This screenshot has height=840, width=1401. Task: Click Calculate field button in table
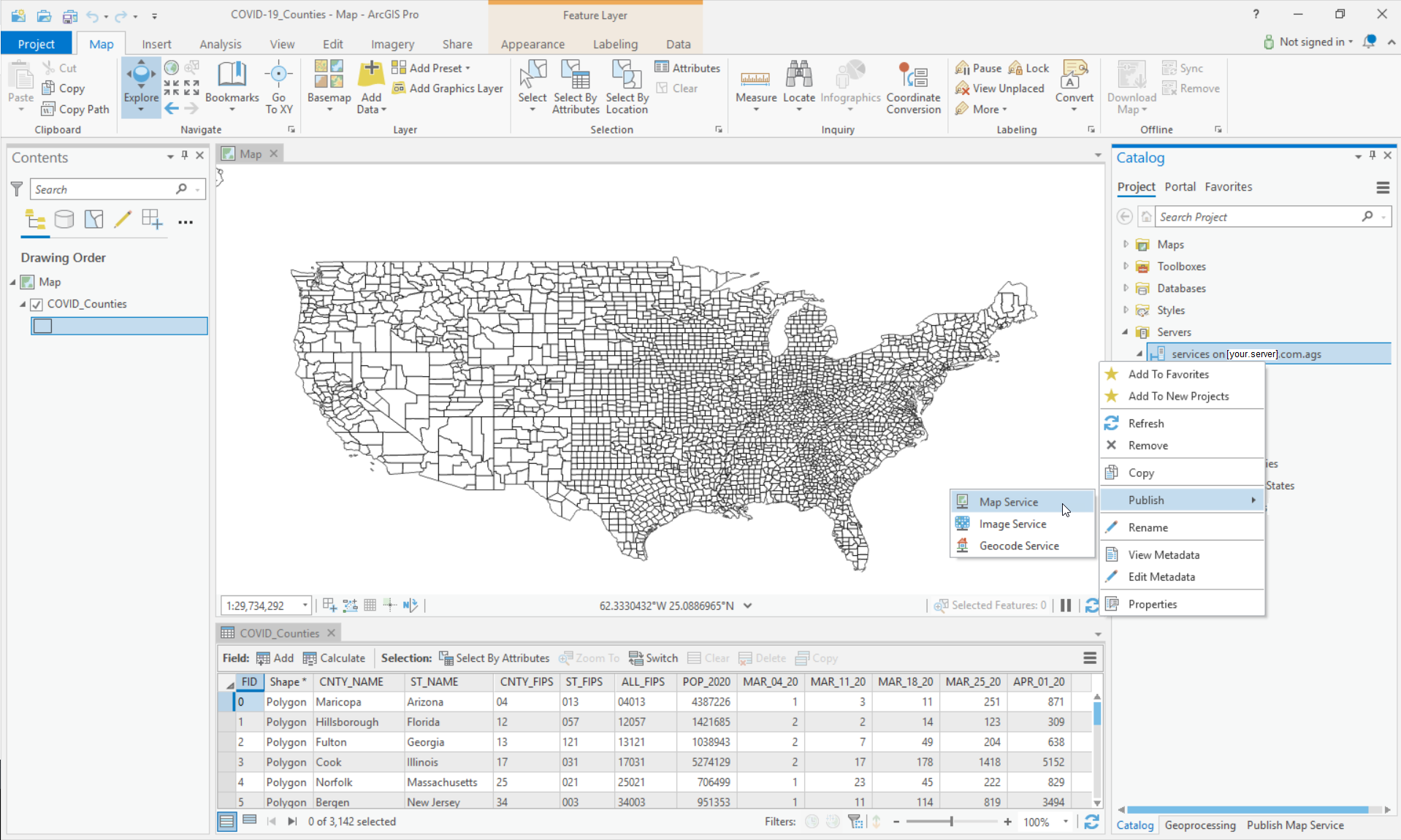pos(334,658)
